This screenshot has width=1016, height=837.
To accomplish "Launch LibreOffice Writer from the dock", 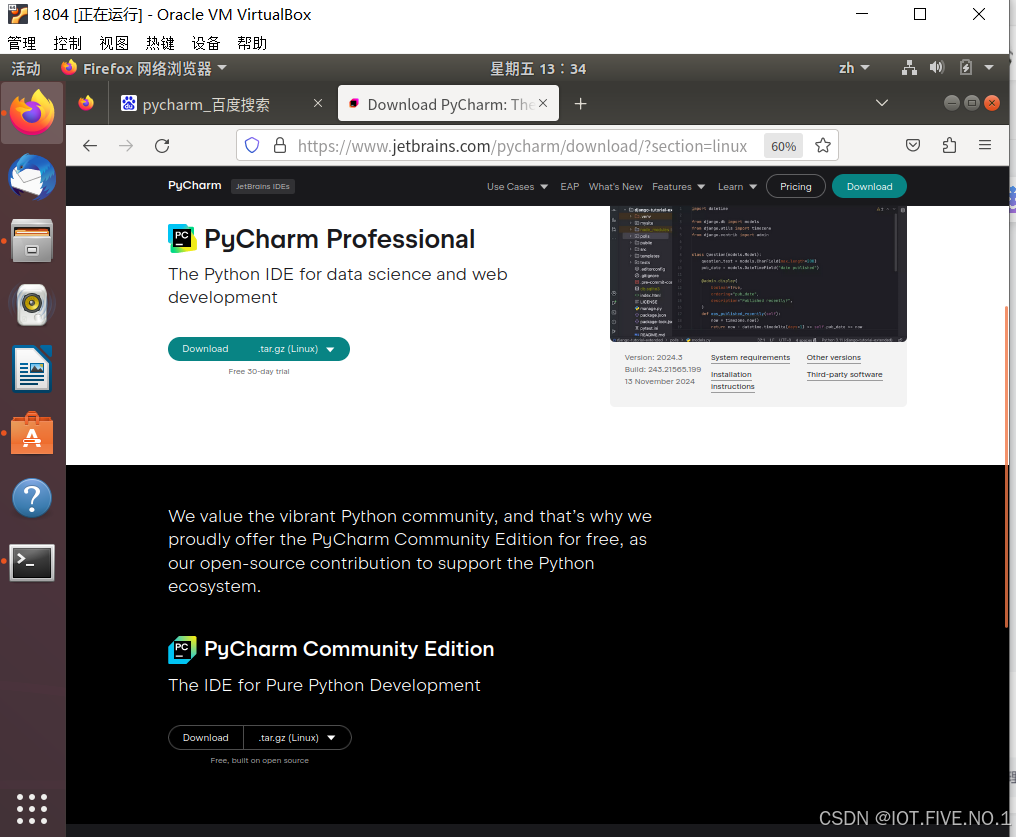I will pyautogui.click(x=32, y=369).
